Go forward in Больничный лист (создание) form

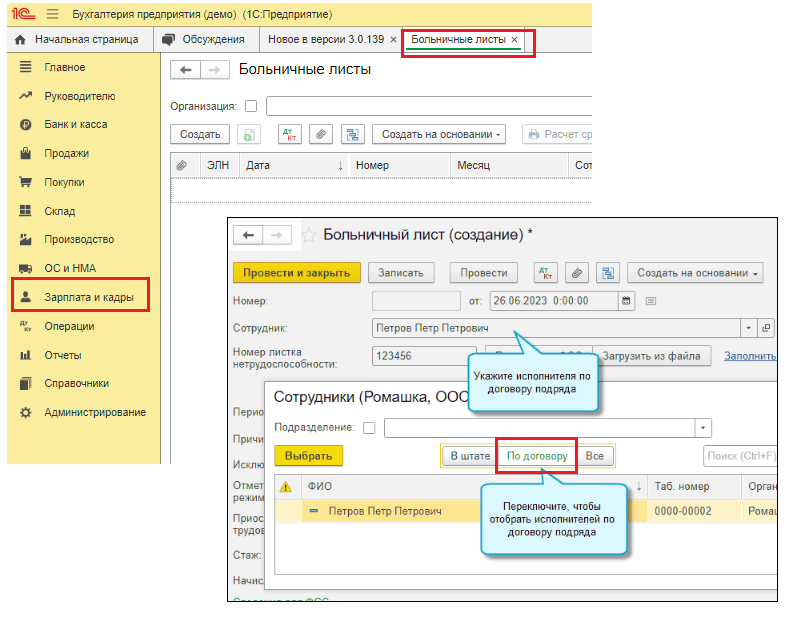coord(277,235)
